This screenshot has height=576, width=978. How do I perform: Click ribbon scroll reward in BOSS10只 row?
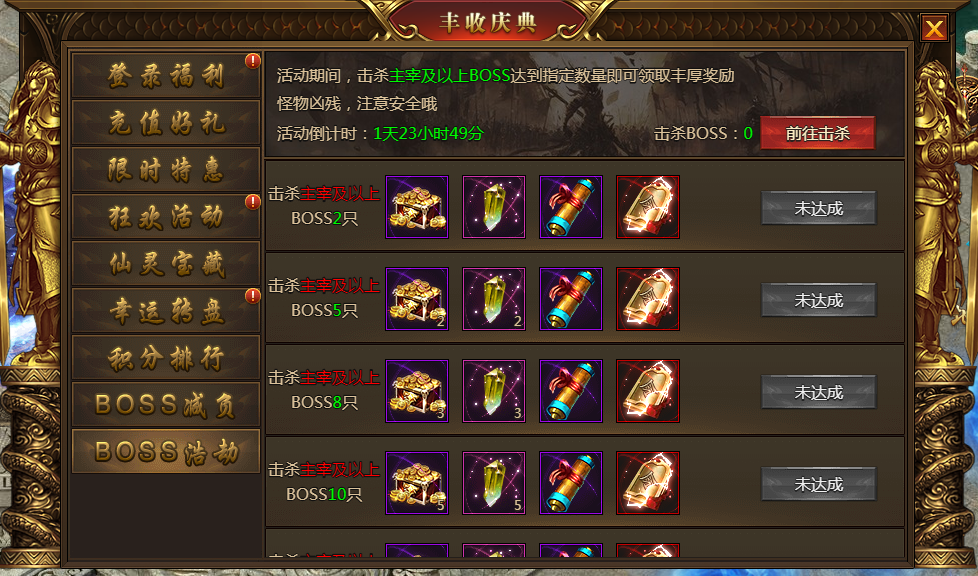pos(571,483)
